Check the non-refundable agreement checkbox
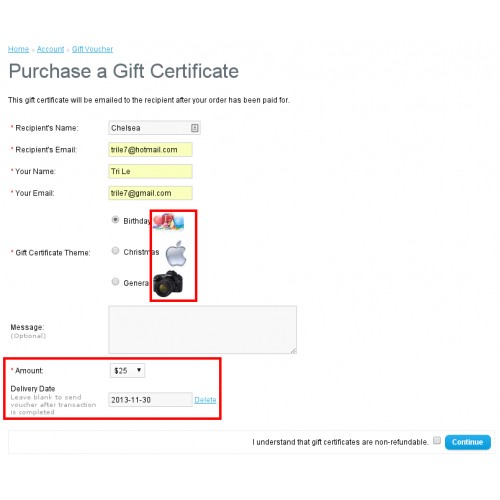 click(x=437, y=440)
